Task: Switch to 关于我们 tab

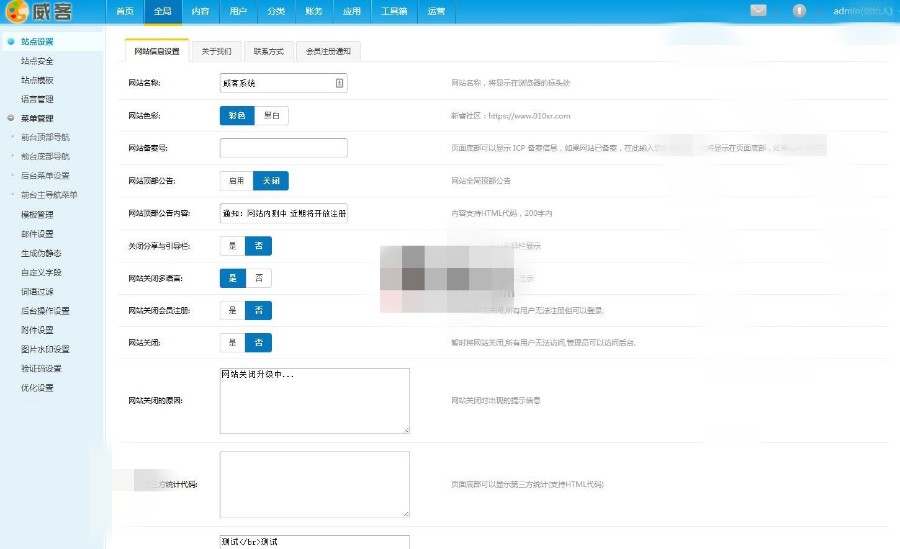Action: [x=216, y=51]
